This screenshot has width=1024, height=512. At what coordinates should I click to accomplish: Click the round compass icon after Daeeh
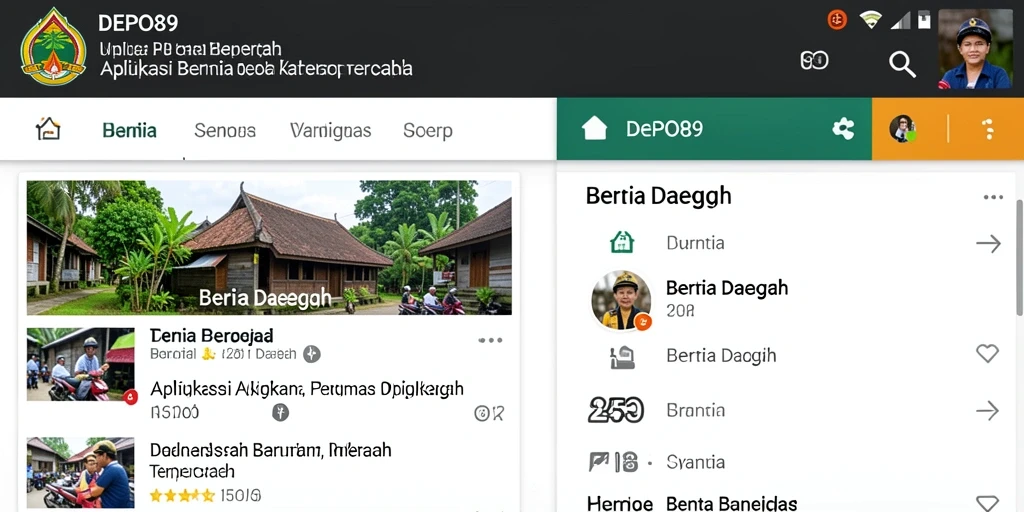click(312, 355)
